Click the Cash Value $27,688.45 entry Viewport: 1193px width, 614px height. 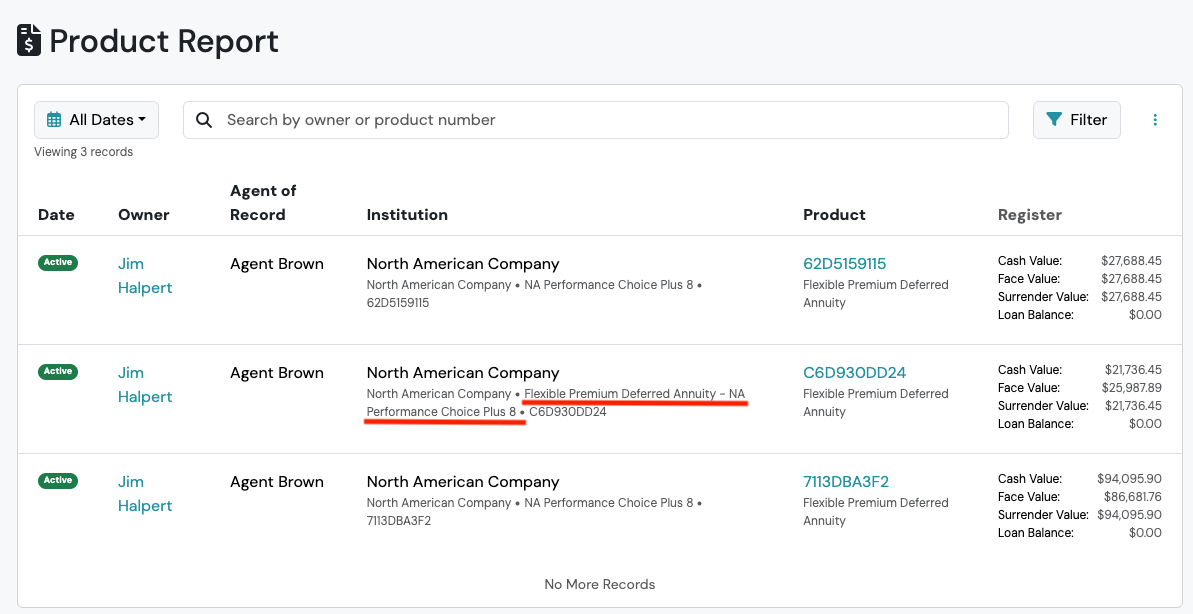[1080, 260]
